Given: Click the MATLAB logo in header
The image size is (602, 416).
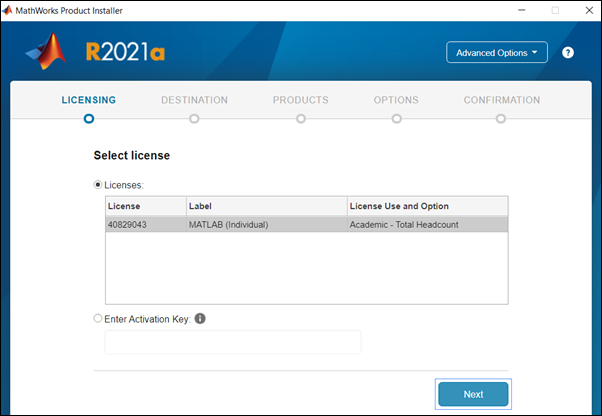Looking at the screenshot, I should click(x=46, y=51).
